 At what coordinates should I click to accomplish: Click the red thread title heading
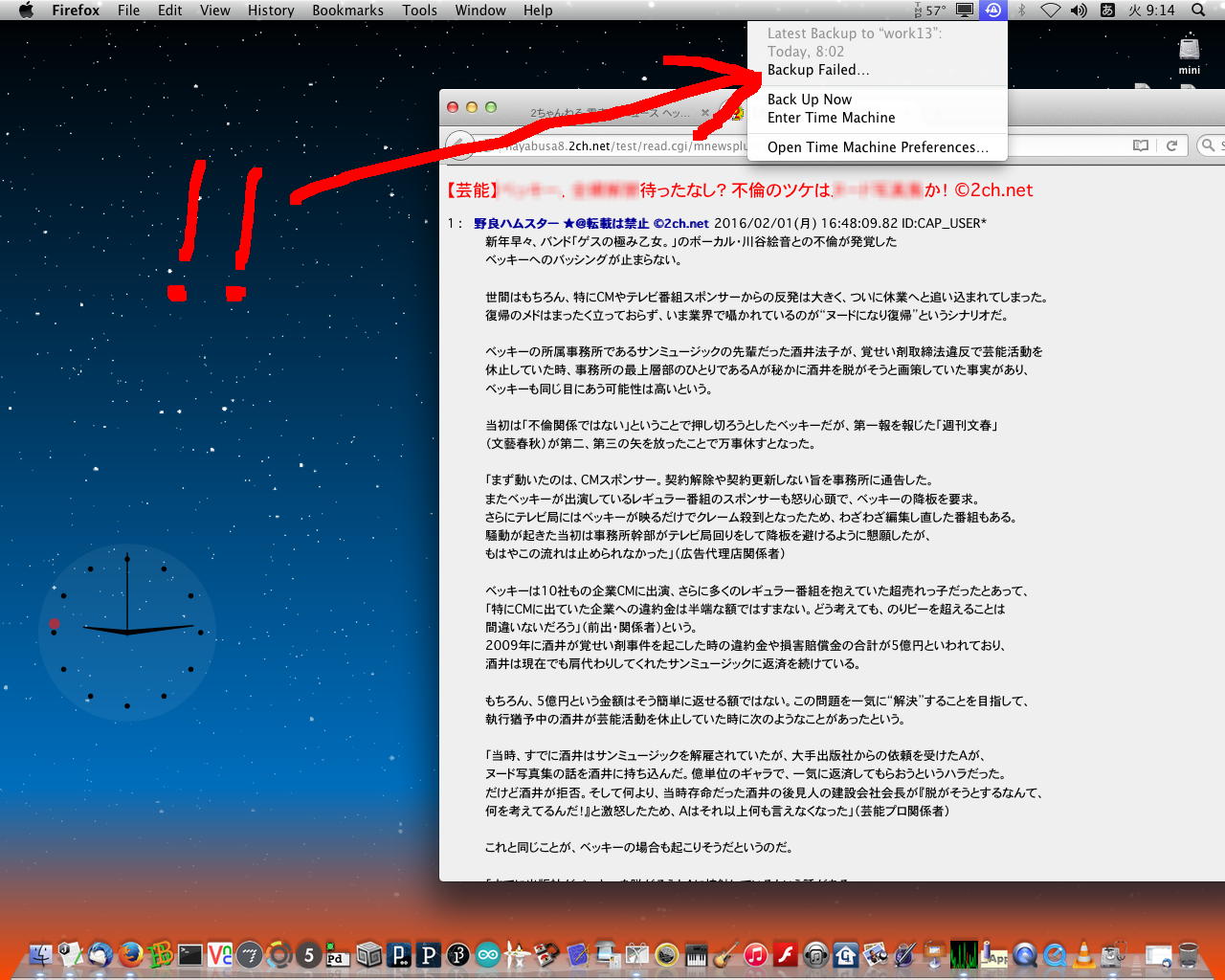[x=739, y=190]
